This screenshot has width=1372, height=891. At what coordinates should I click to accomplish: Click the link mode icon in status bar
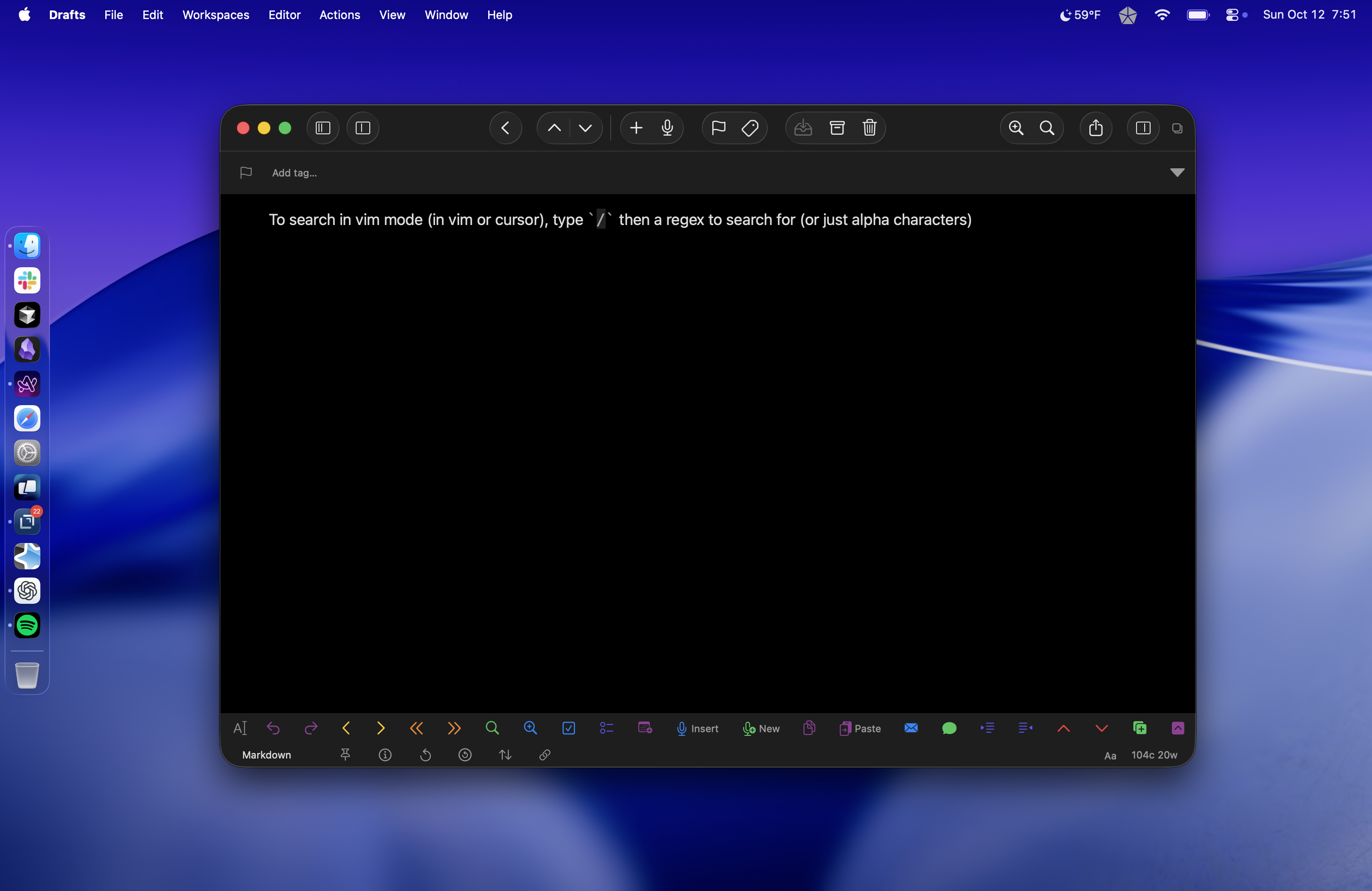[544, 754]
